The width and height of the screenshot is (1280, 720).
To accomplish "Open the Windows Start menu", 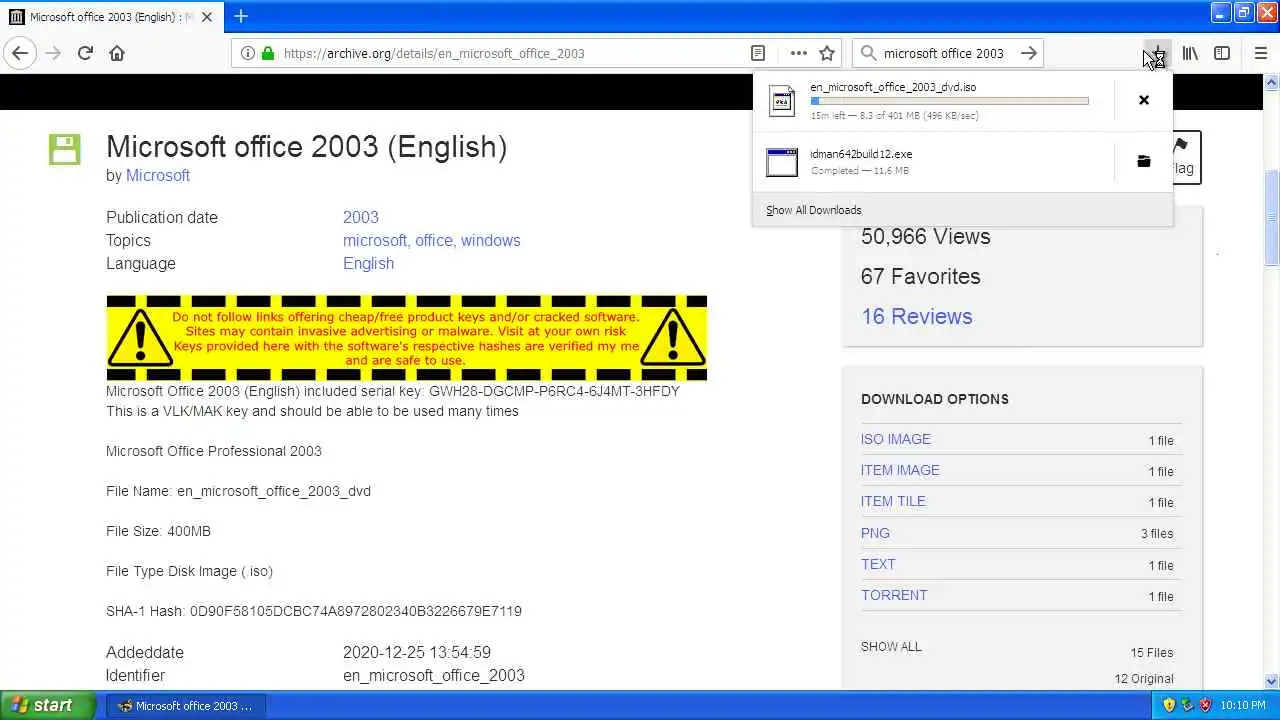I will coord(48,705).
